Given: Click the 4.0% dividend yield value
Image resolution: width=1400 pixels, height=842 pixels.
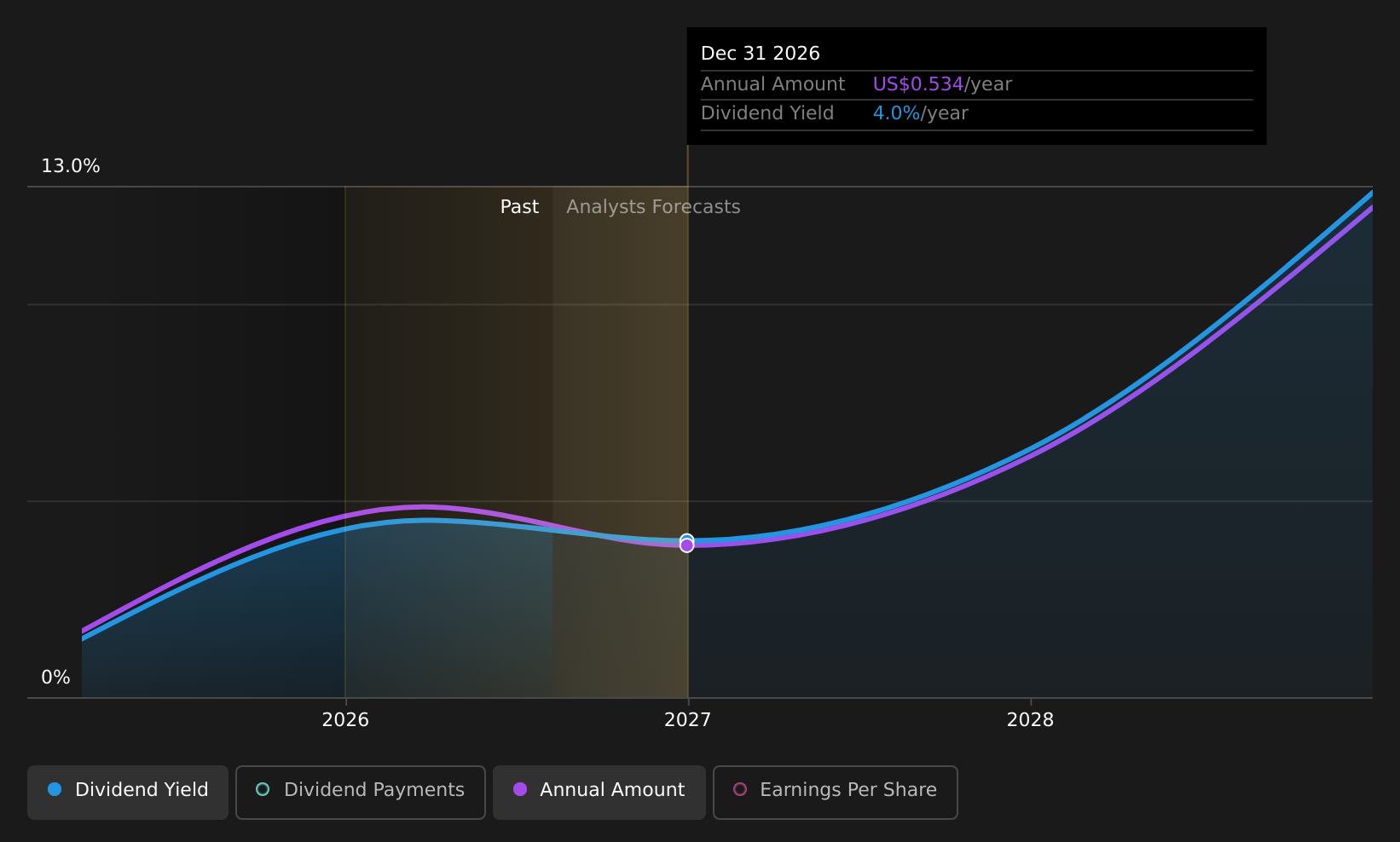Looking at the screenshot, I should point(896,113).
